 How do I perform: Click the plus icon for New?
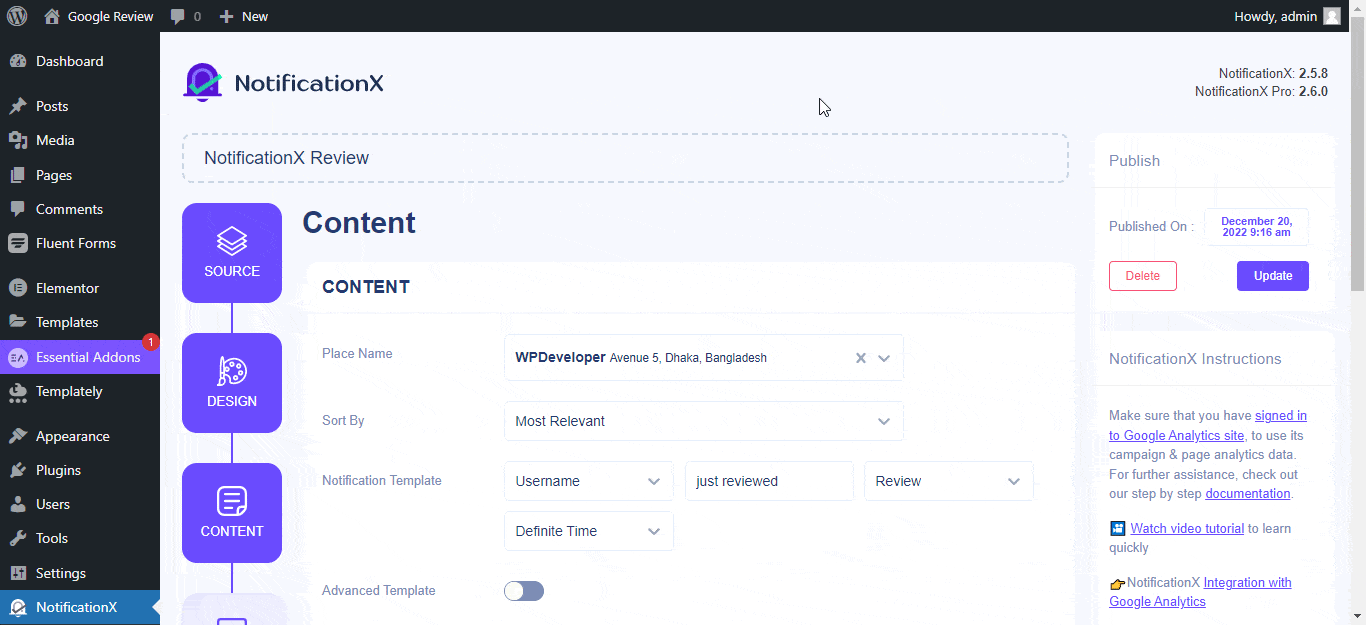pyautogui.click(x=226, y=16)
